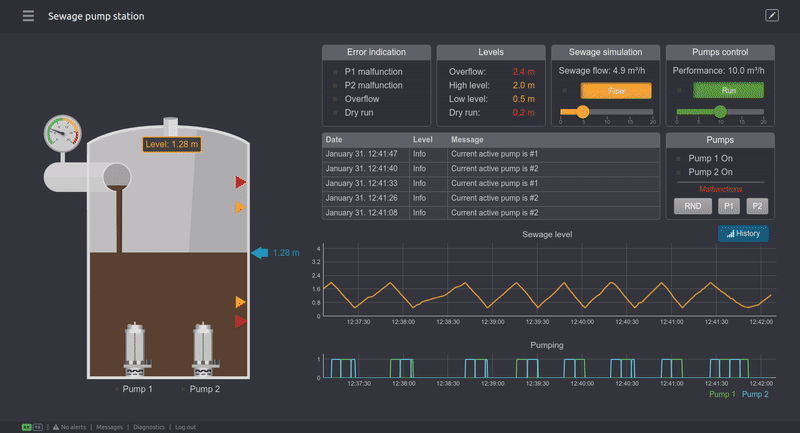Click the sewage flow slider handle
The image size is (800, 433).
click(582, 112)
